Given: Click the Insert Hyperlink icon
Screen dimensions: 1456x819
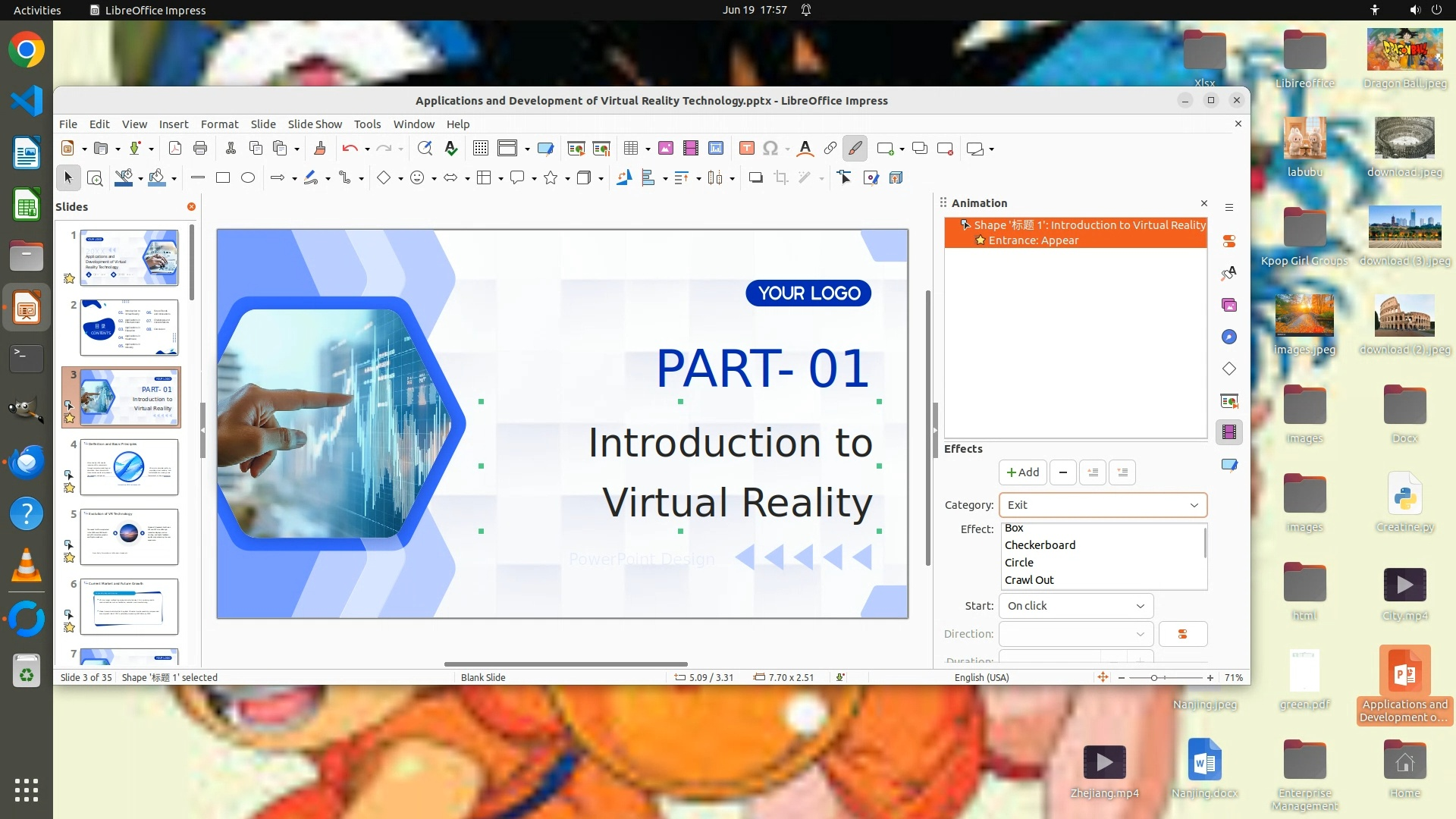Looking at the screenshot, I should tap(830, 149).
